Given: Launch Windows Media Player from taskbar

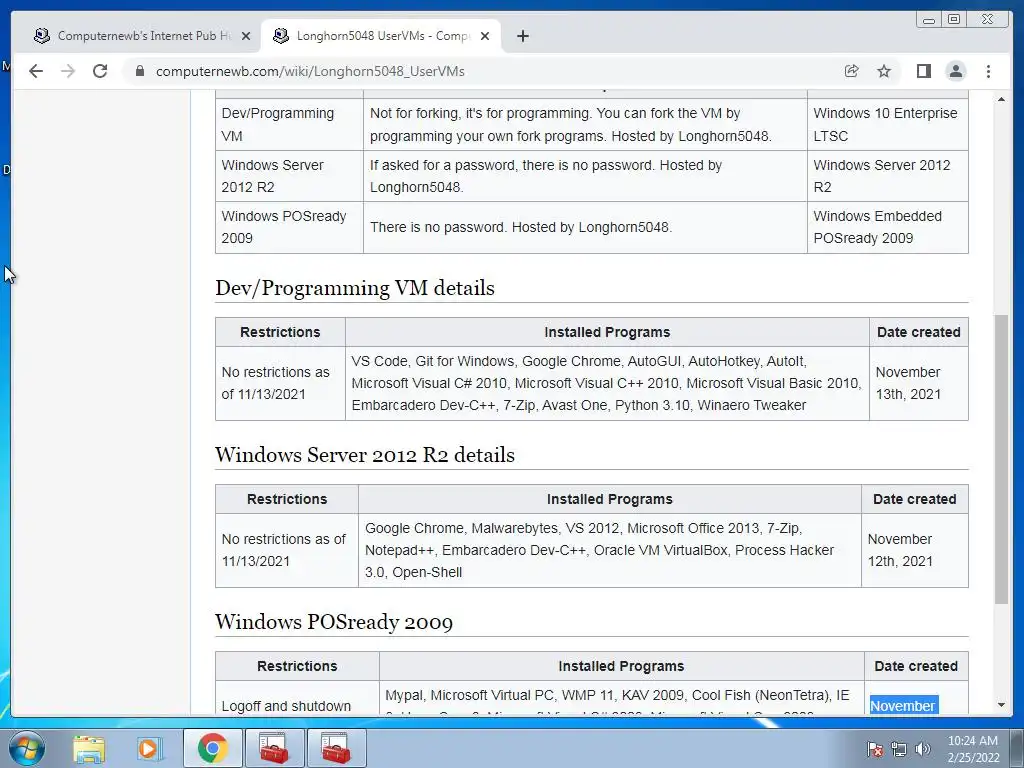Looking at the screenshot, I should (x=150, y=748).
